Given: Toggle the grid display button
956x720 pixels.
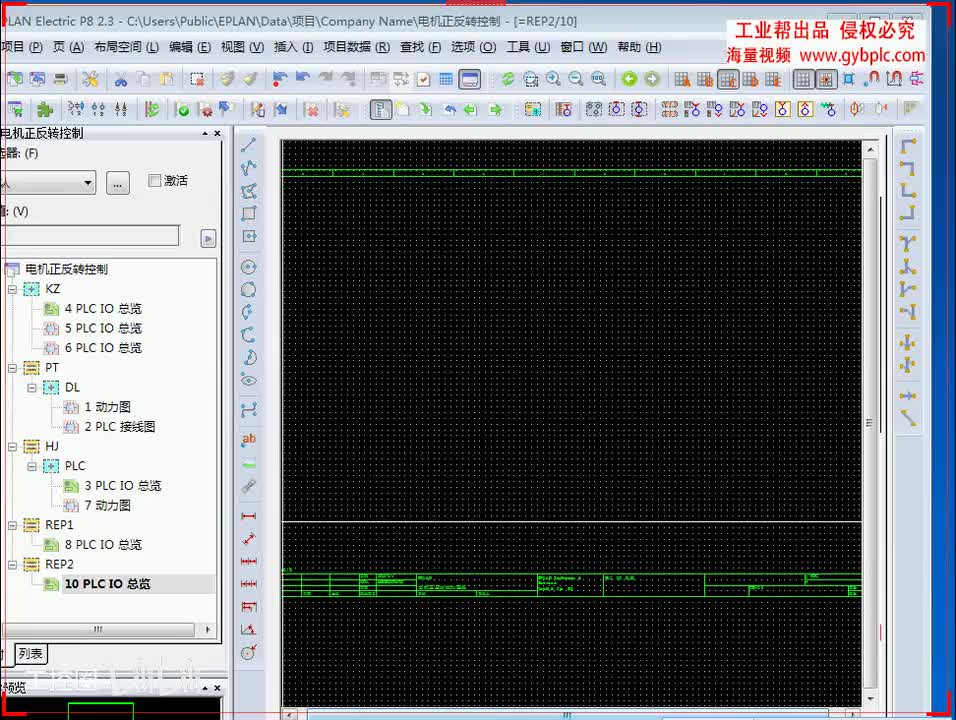Looking at the screenshot, I should 803,79.
